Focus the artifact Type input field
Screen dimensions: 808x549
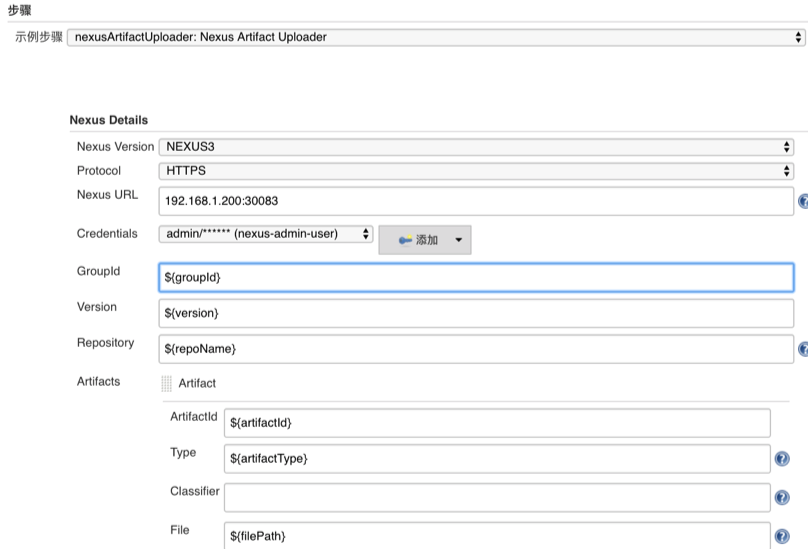497,459
